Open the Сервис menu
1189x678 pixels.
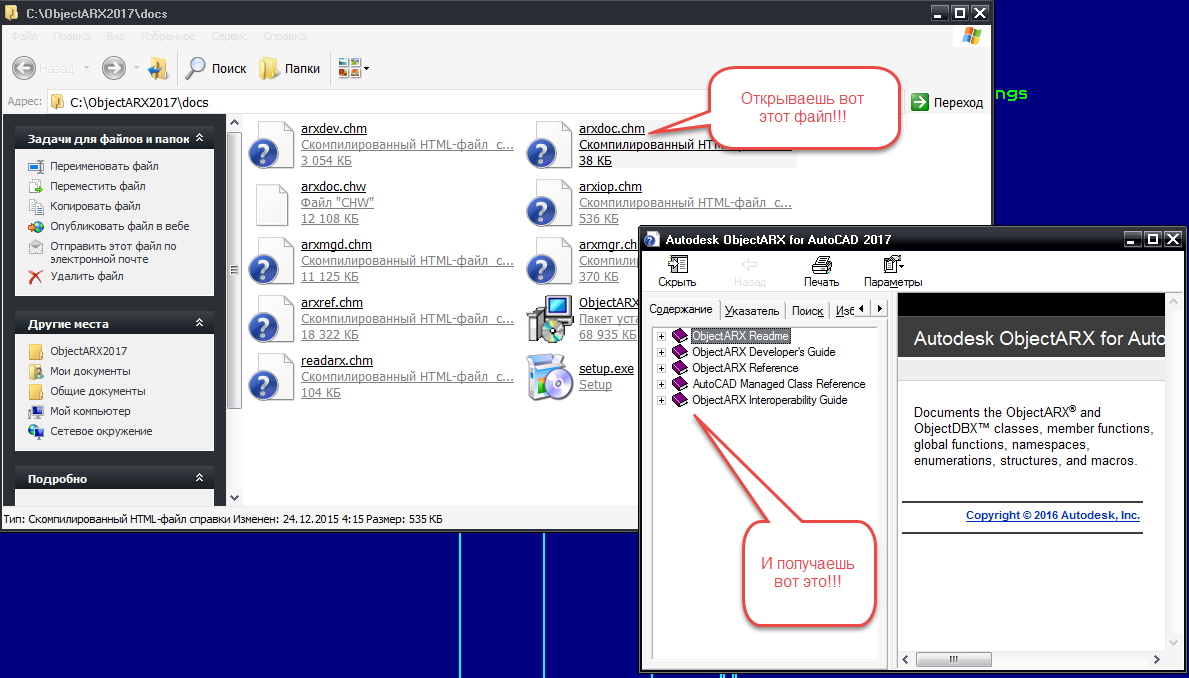[231, 36]
